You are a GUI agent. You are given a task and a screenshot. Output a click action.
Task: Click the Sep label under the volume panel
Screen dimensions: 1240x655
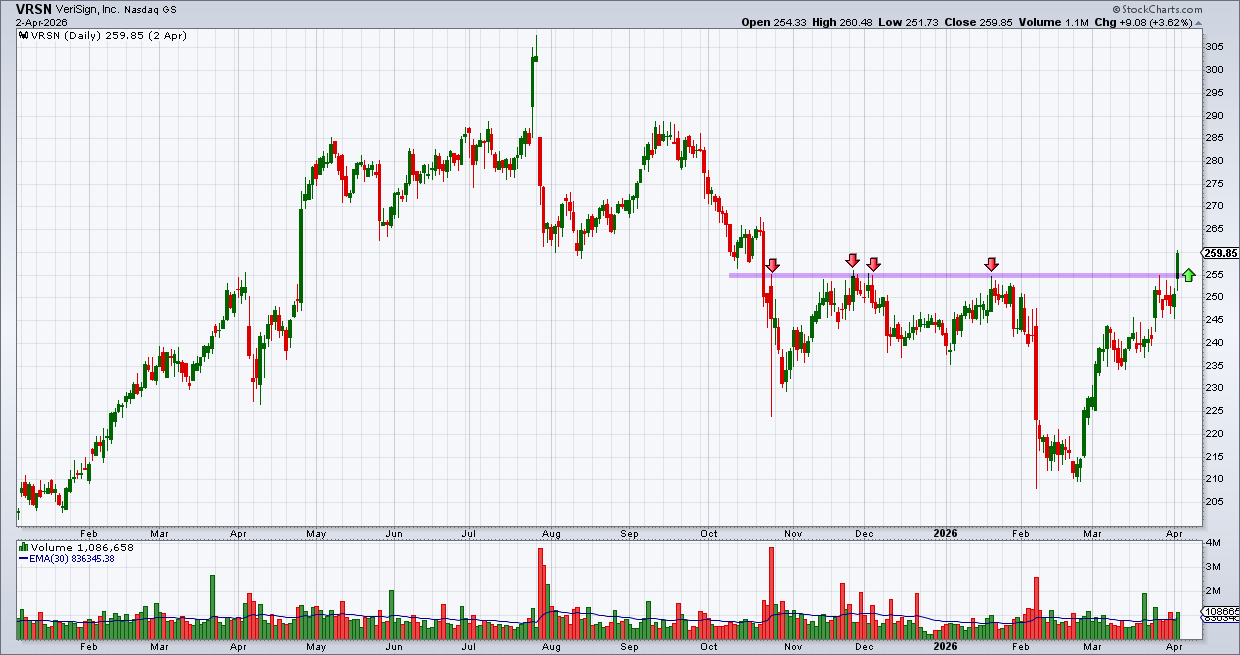coord(629,648)
